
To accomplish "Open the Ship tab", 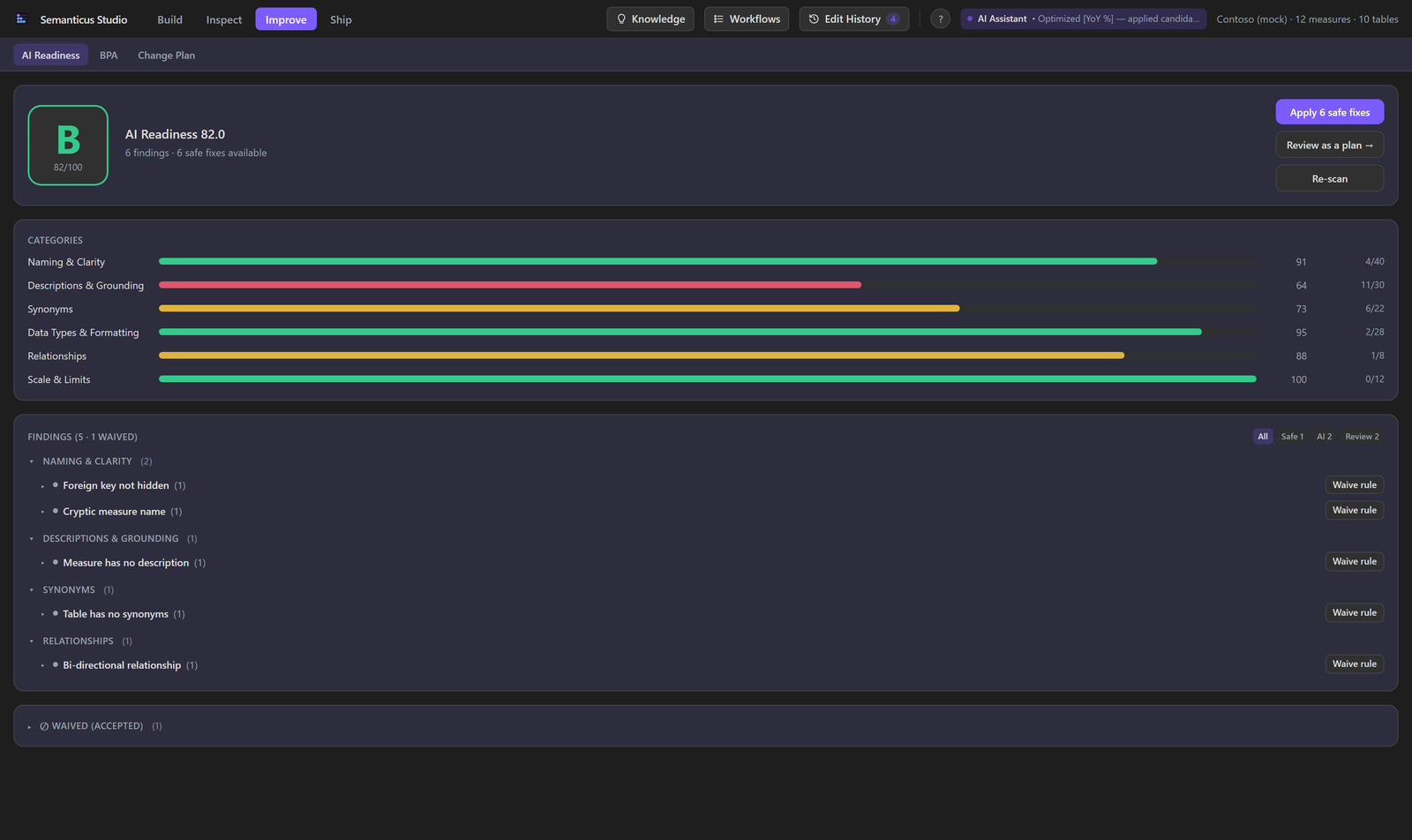I will 341,19.
